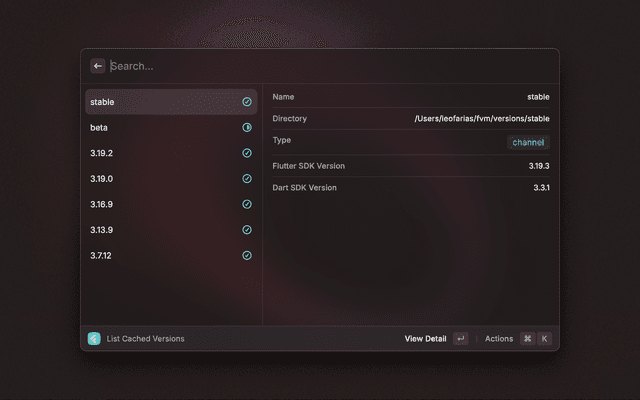The image size is (640, 400).
Task: Click the checkmark icon for version 3.16.9
Action: pos(247,204)
